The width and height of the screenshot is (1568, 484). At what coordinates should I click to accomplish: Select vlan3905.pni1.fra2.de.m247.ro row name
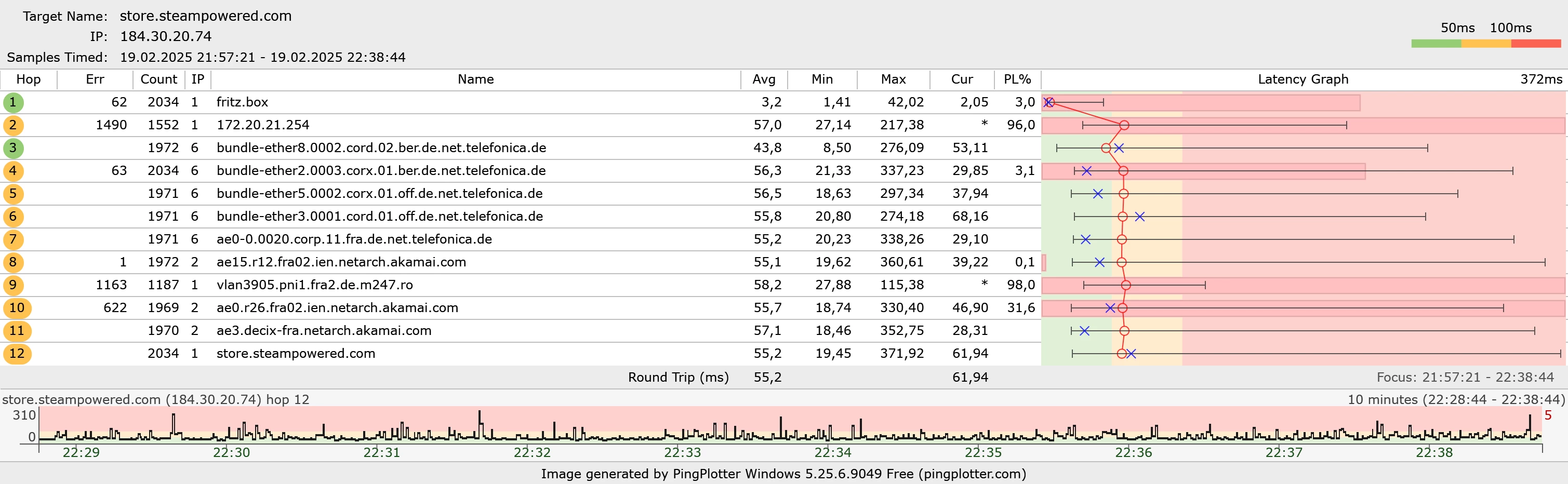(x=315, y=285)
